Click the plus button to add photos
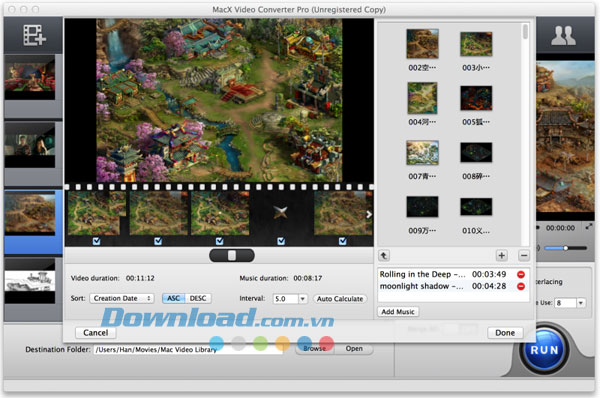600x398 pixels. tap(501, 255)
